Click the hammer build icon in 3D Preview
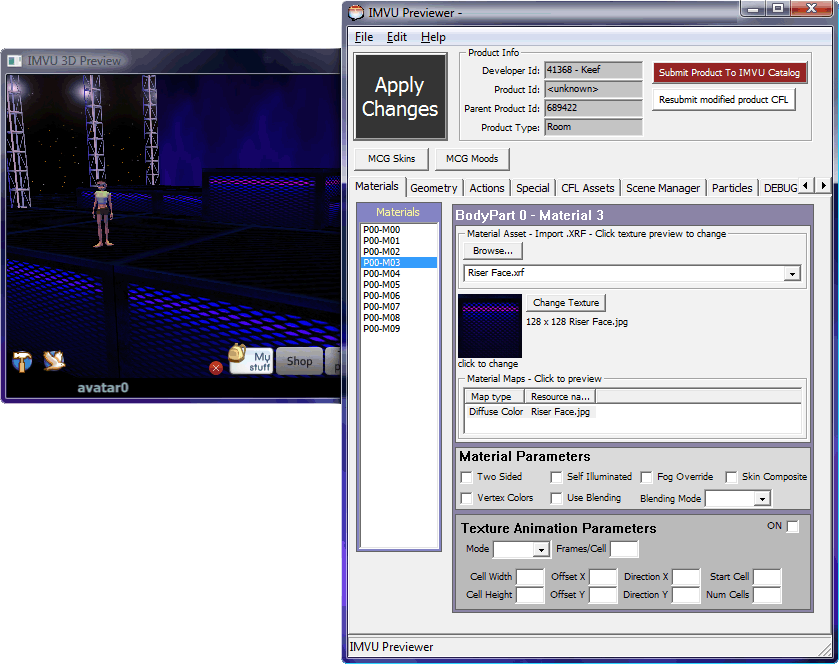 pyautogui.click(x=22, y=361)
